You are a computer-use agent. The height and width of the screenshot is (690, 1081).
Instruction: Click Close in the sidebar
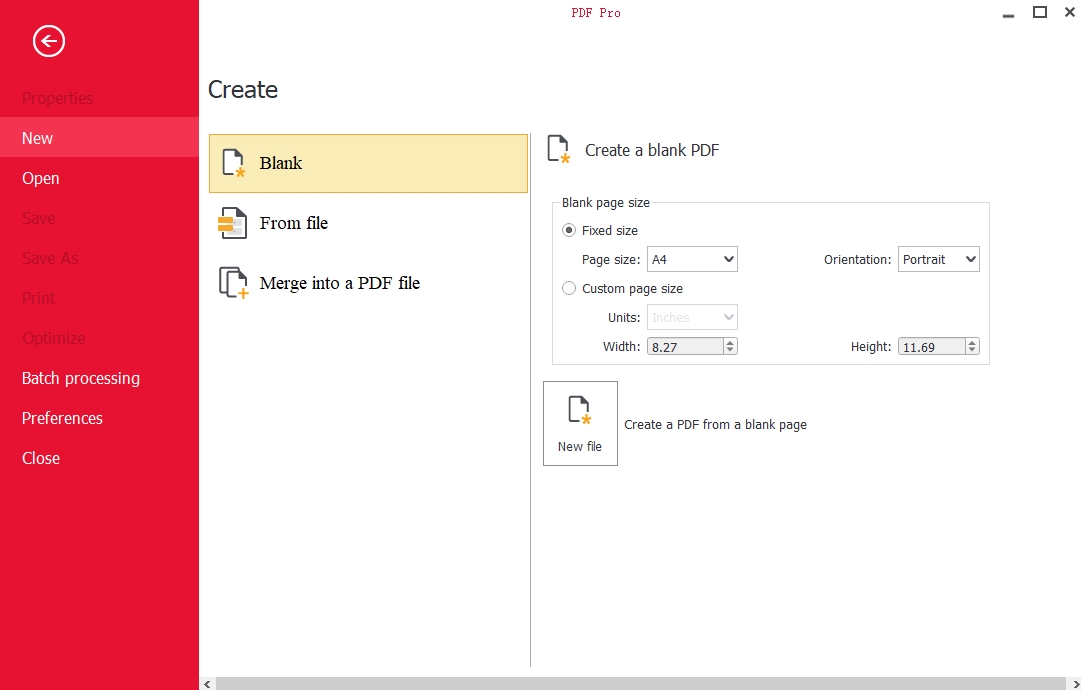point(40,458)
